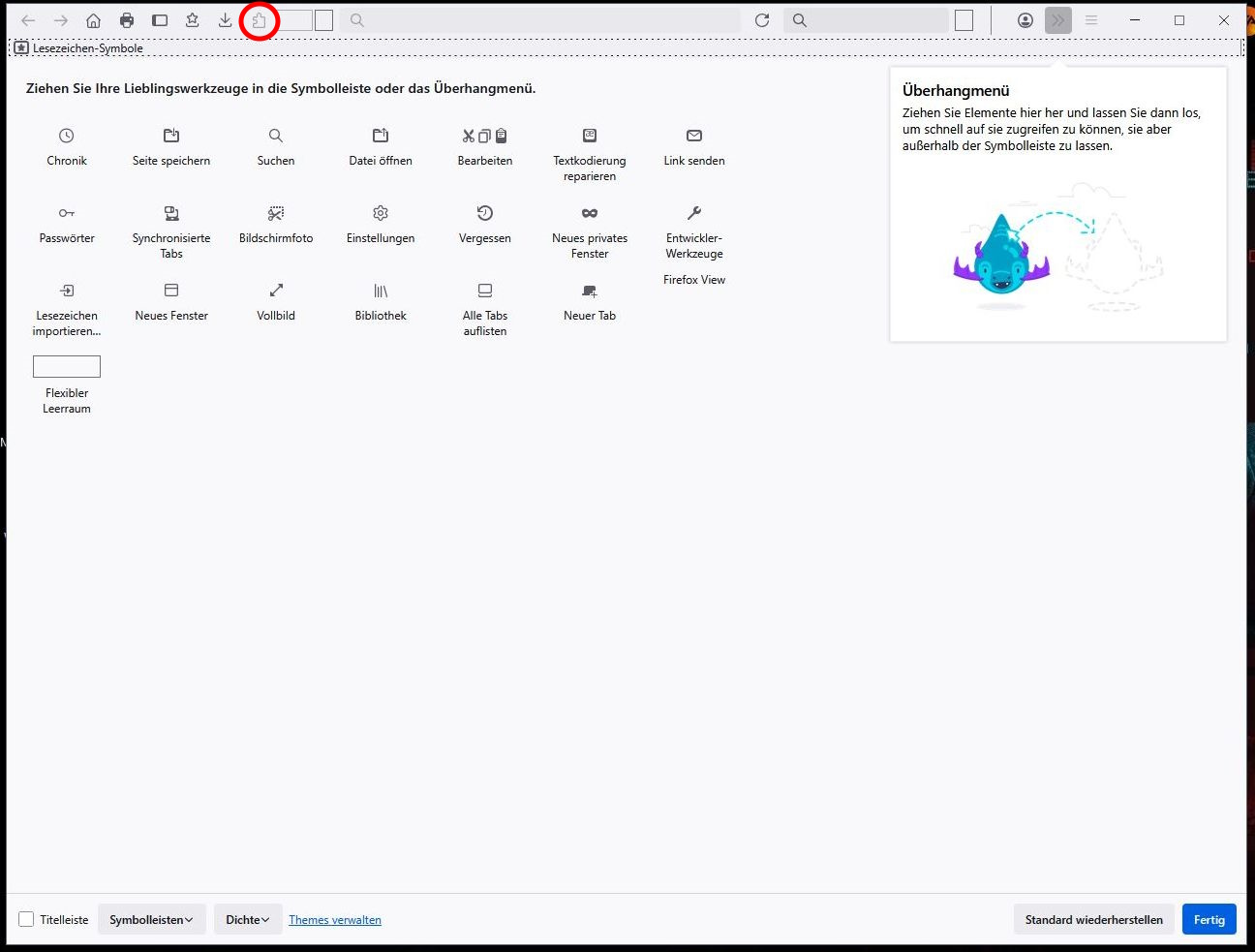Select the downloads arrow icon in the toolbar

(x=225, y=20)
